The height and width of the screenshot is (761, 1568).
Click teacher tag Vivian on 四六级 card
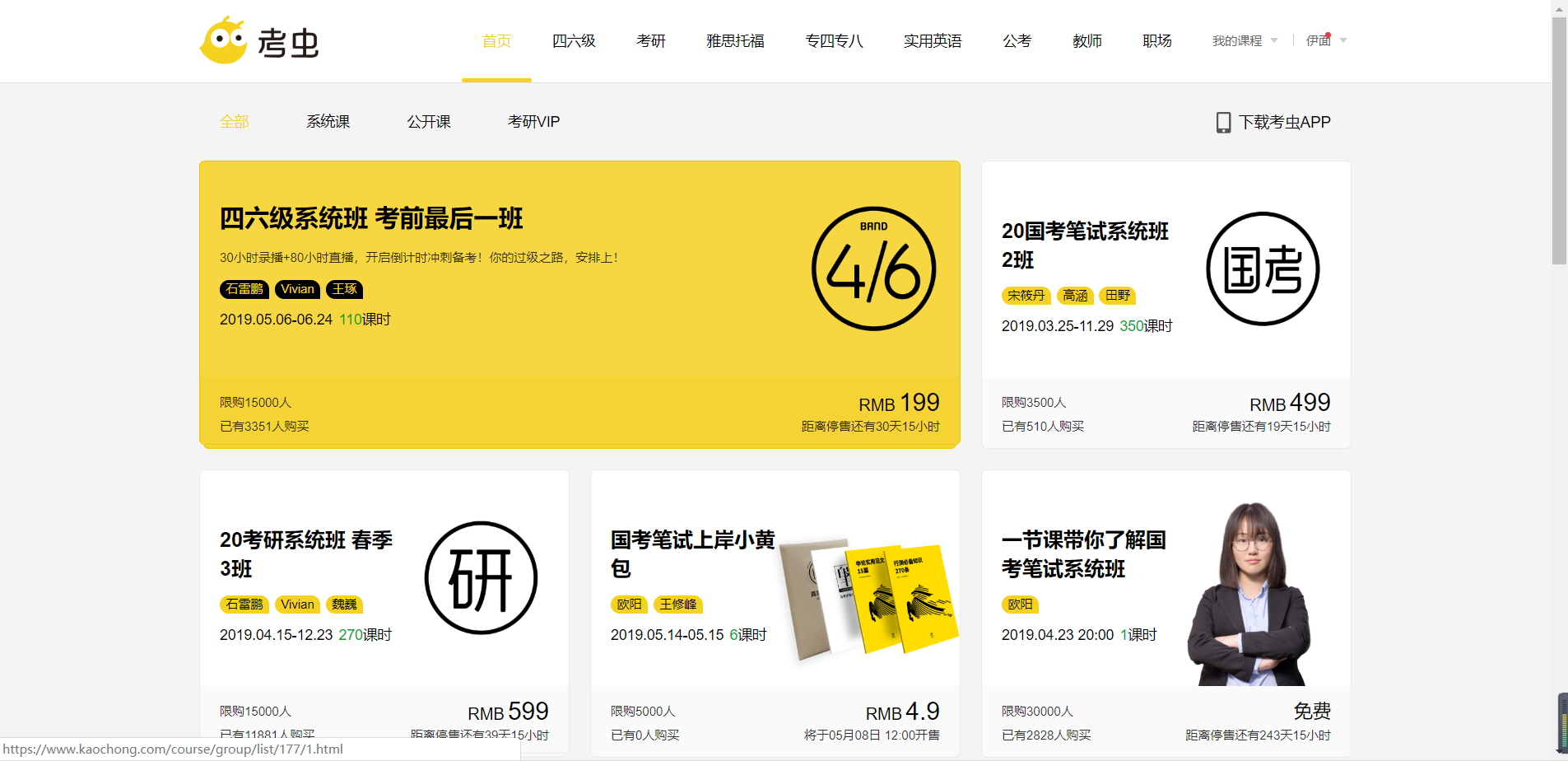[x=297, y=289]
